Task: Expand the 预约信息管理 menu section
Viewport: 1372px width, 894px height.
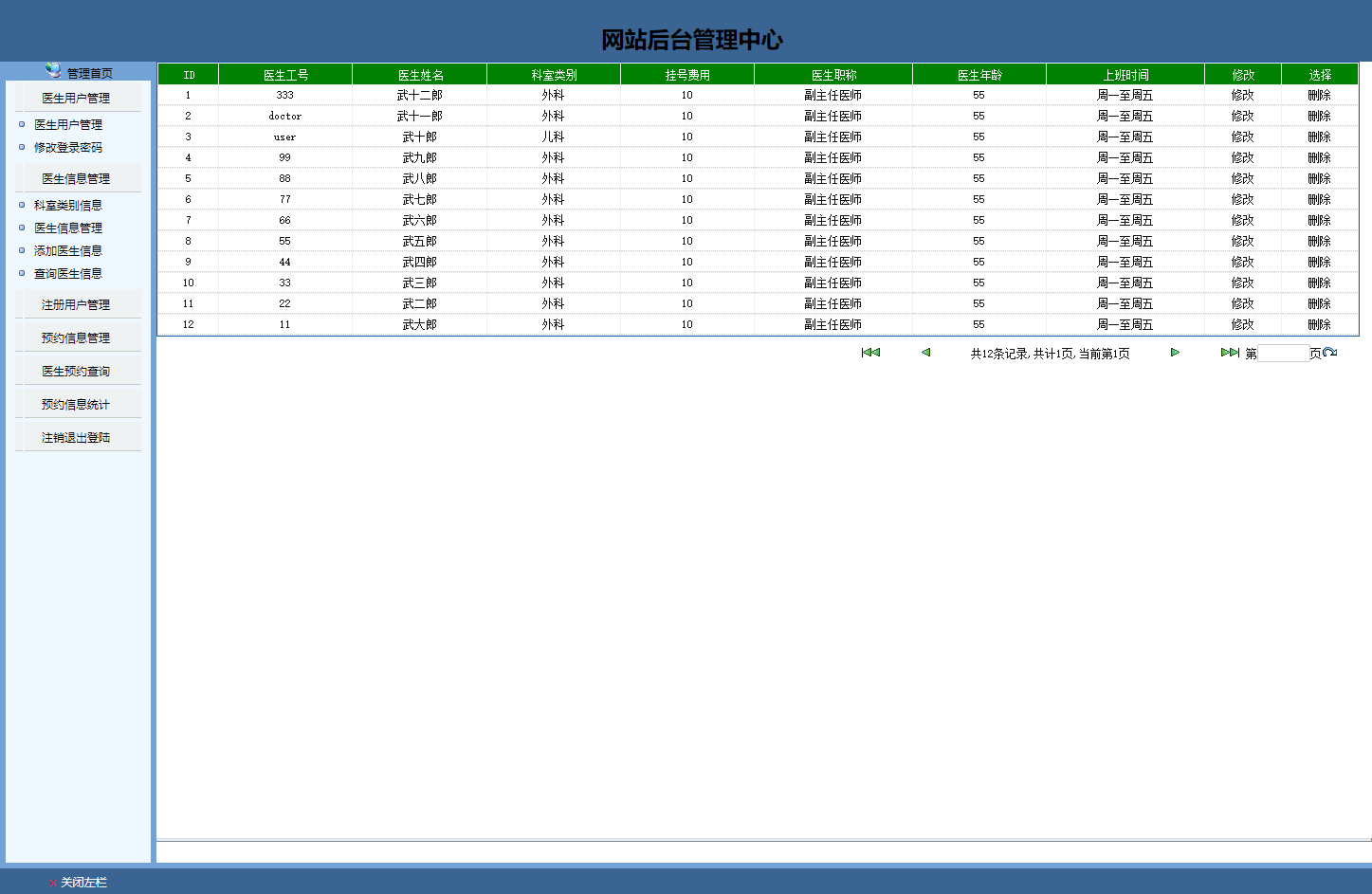Action: coord(76,338)
